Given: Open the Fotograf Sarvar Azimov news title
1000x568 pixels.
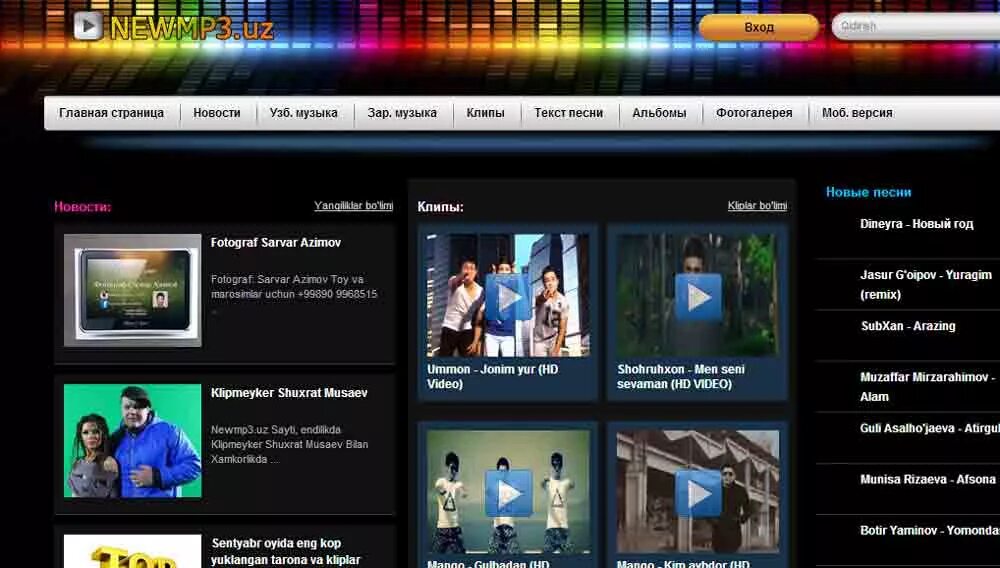Looking at the screenshot, I should [x=276, y=242].
